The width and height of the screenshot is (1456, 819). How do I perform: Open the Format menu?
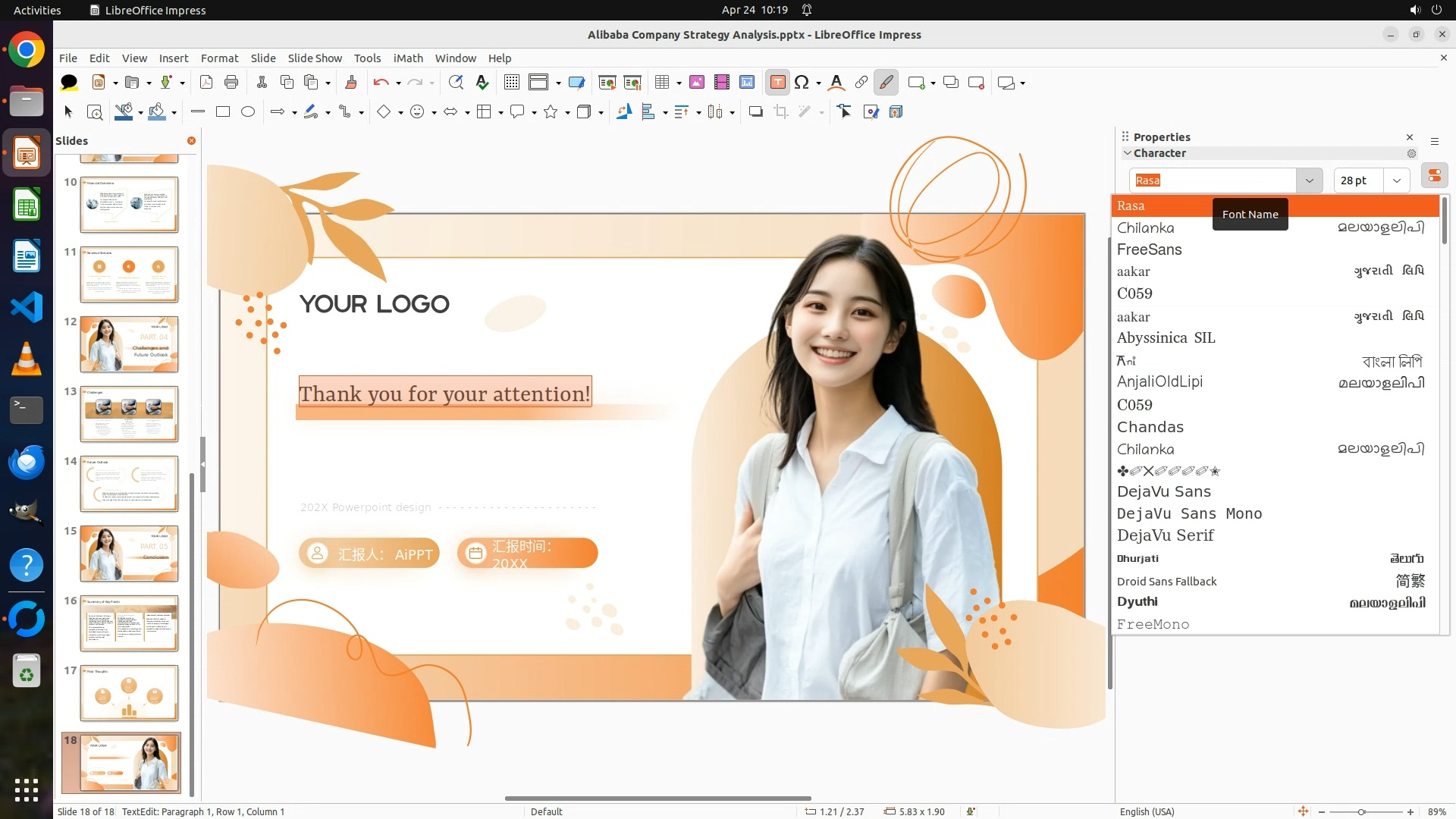pyautogui.click(x=219, y=58)
